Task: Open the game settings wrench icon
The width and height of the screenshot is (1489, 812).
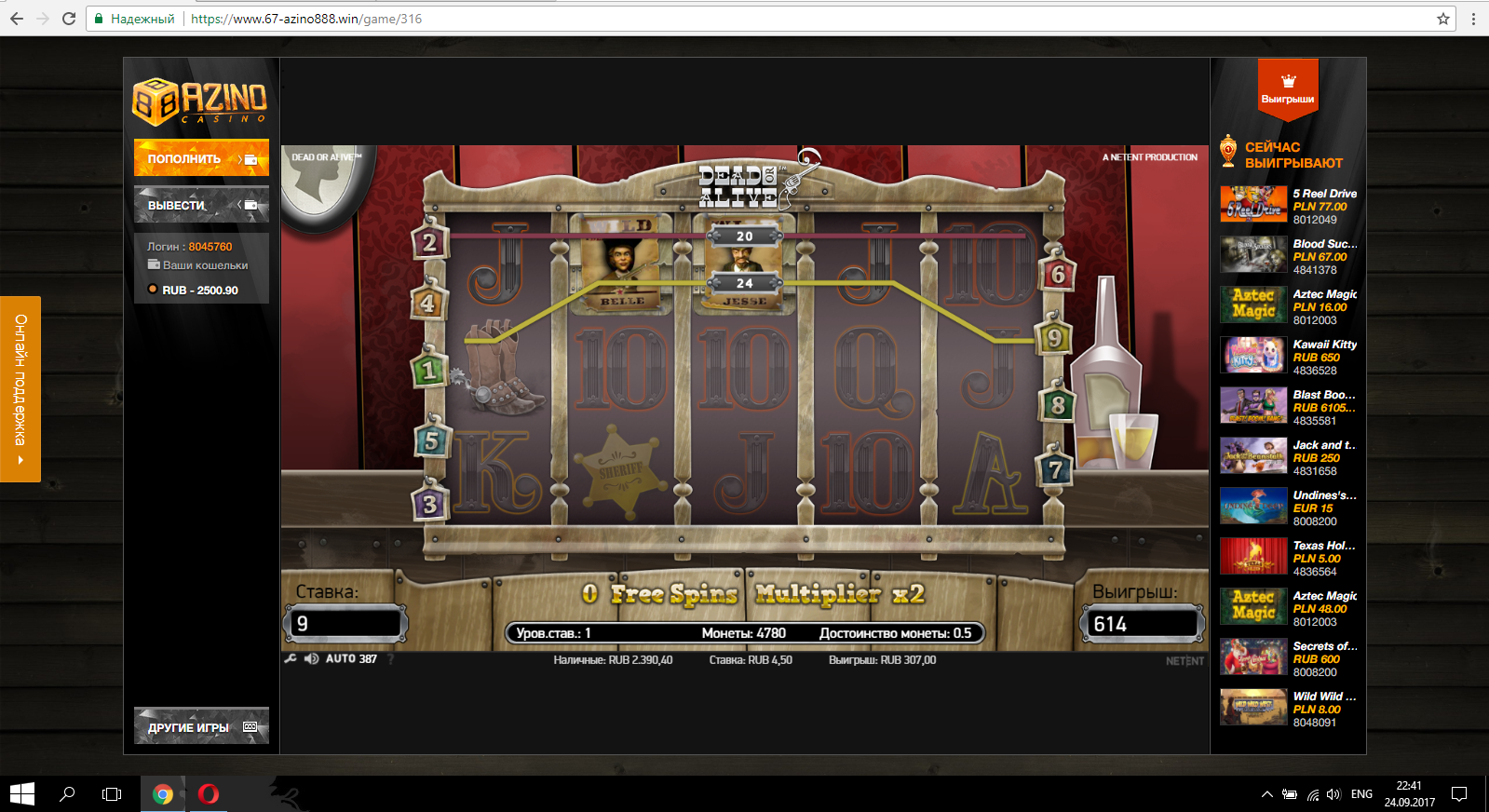Action: click(291, 658)
